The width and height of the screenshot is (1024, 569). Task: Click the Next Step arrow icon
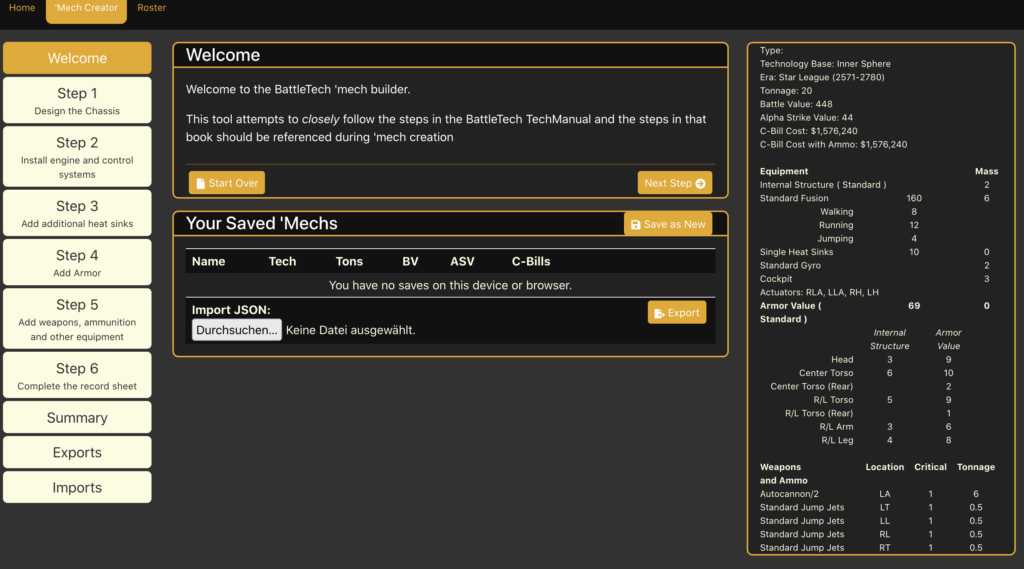[x=701, y=184]
